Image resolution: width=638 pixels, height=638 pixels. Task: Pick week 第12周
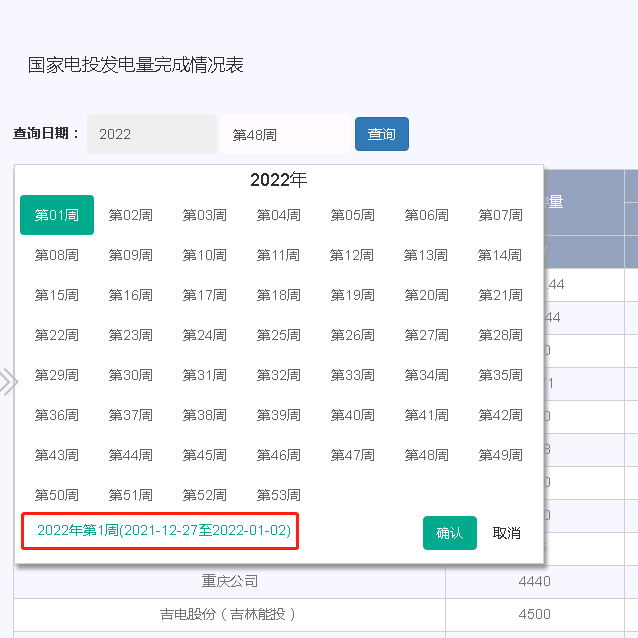353,255
